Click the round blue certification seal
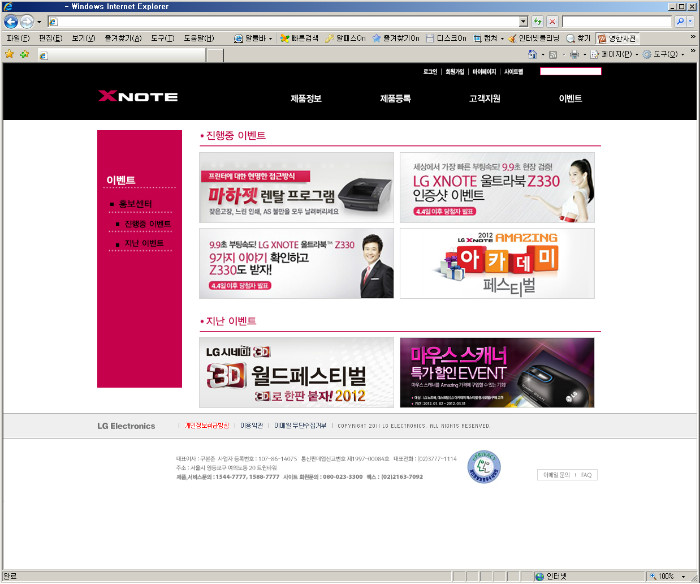Image resolution: width=700 pixels, height=584 pixels. tap(483, 467)
